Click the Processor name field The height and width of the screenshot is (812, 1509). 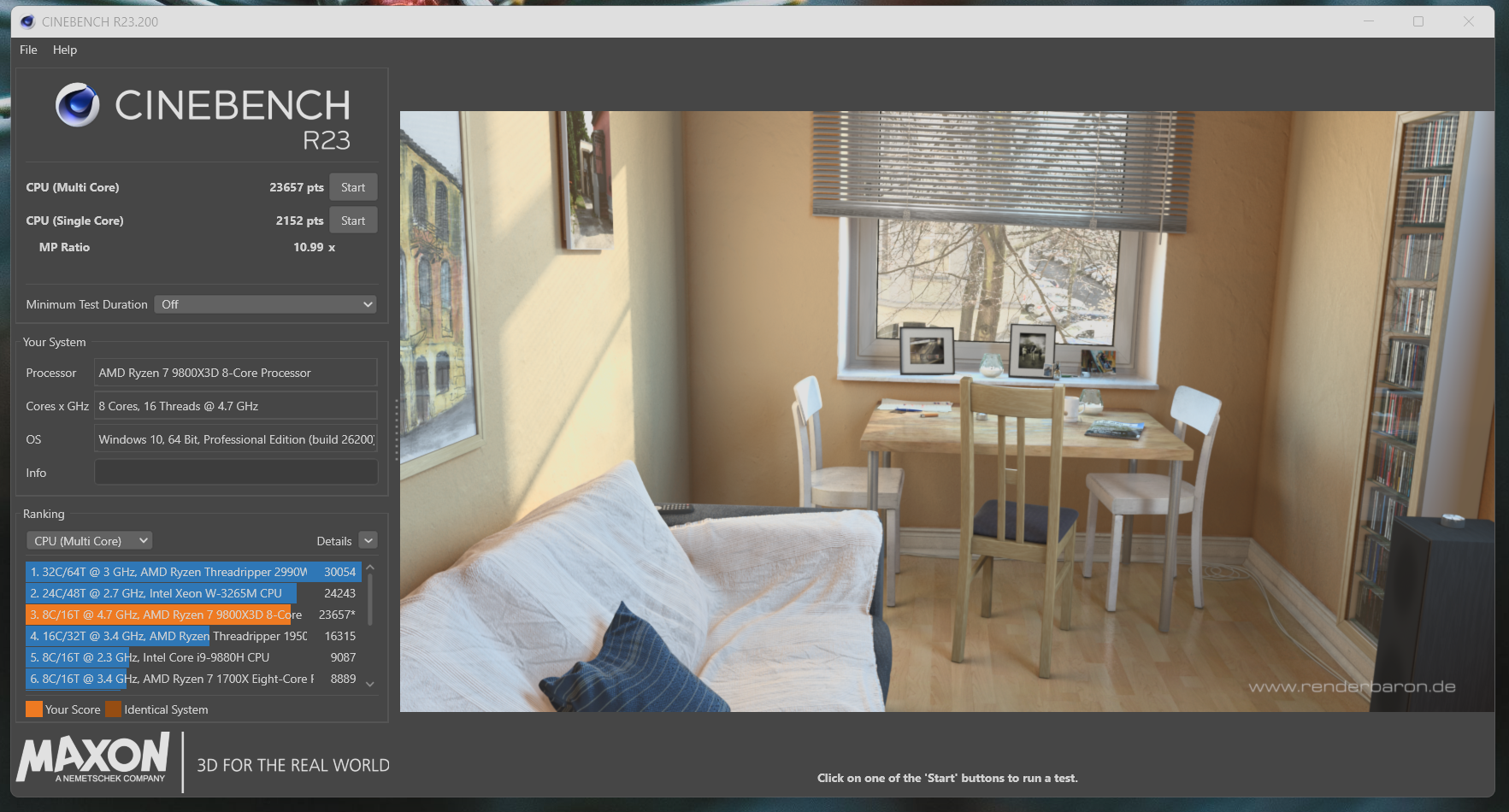tap(235, 373)
